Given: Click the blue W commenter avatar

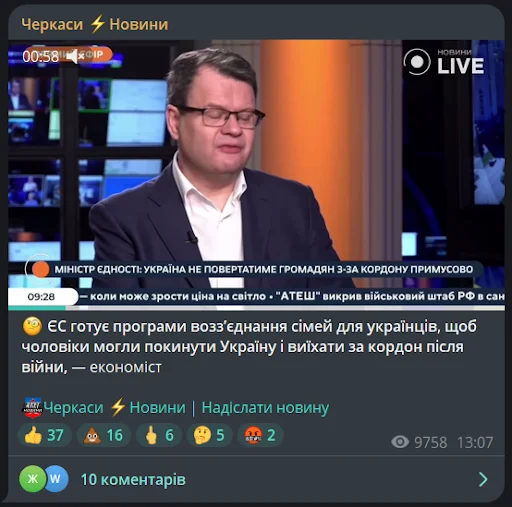Looking at the screenshot, I should click(x=56, y=479).
